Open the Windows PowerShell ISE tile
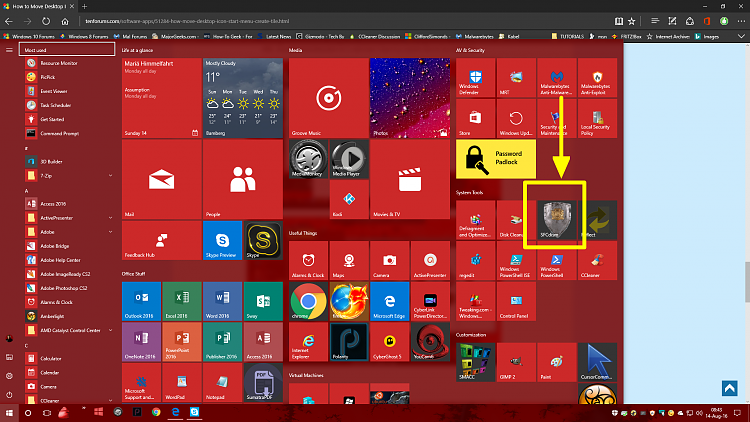750x422 pixels. click(x=516, y=260)
